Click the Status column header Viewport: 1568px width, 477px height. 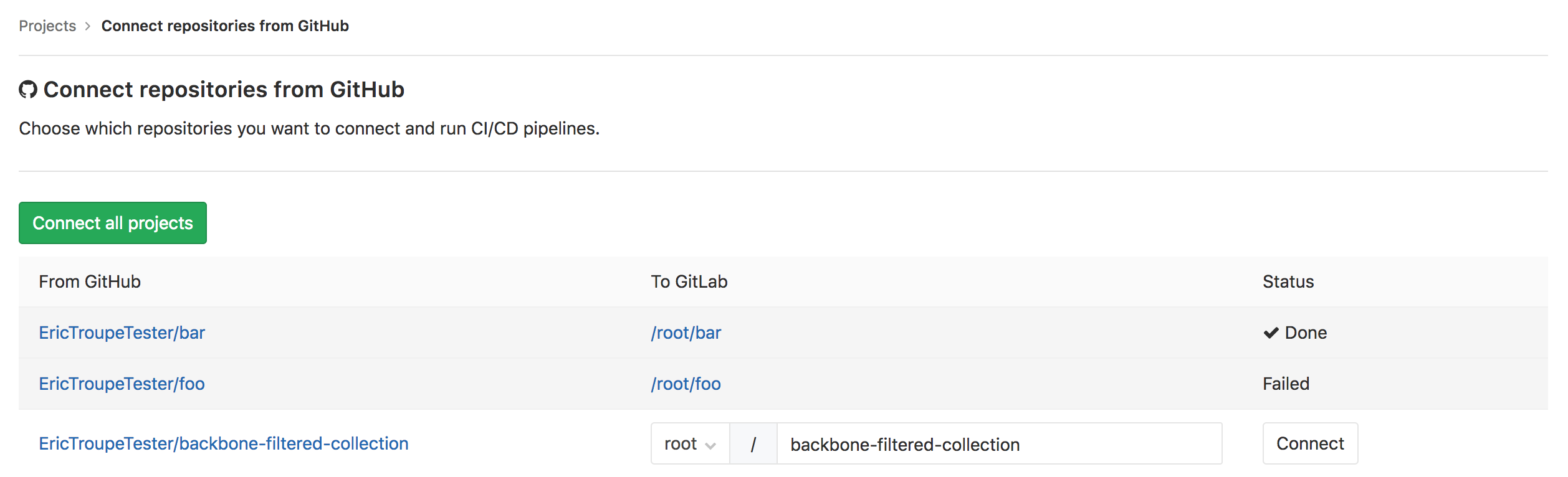(1288, 282)
